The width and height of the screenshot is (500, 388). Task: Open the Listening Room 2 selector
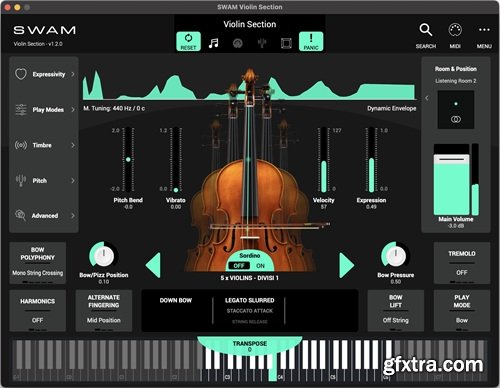tap(455, 81)
